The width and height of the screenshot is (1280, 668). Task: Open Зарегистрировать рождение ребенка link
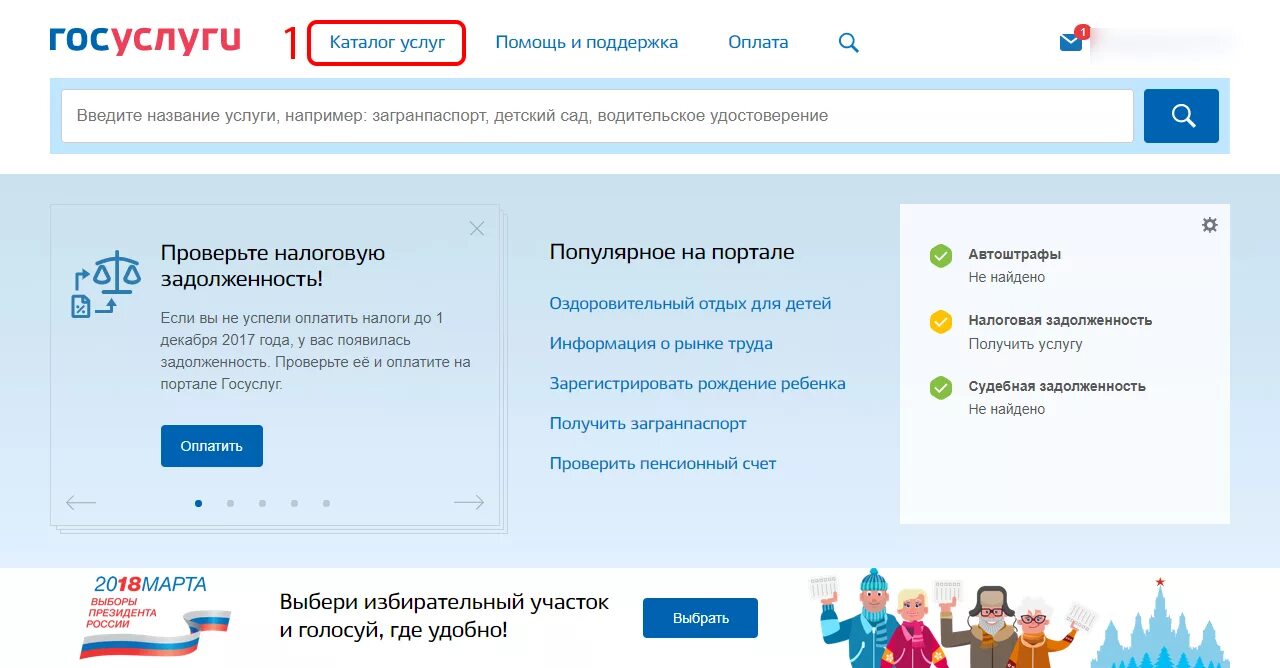click(x=697, y=383)
